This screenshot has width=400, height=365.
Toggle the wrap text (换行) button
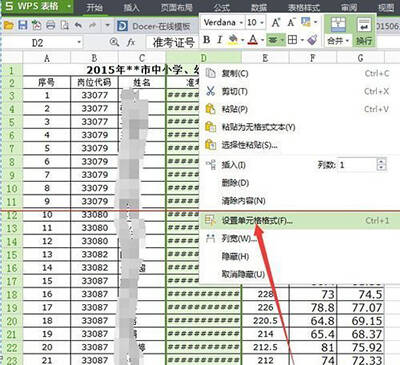click(364, 32)
